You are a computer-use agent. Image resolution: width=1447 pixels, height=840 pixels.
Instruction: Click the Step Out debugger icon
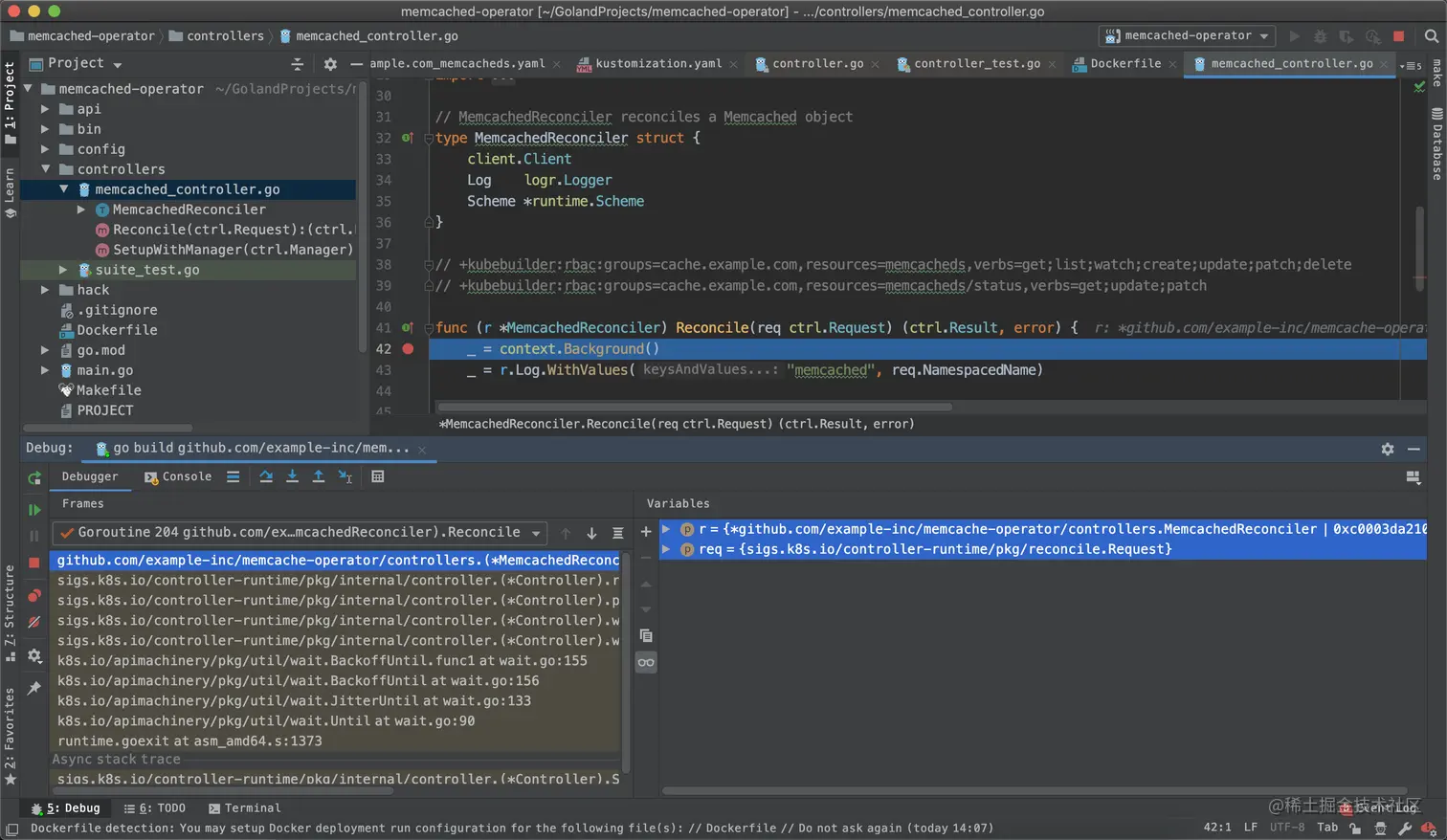[x=319, y=476]
